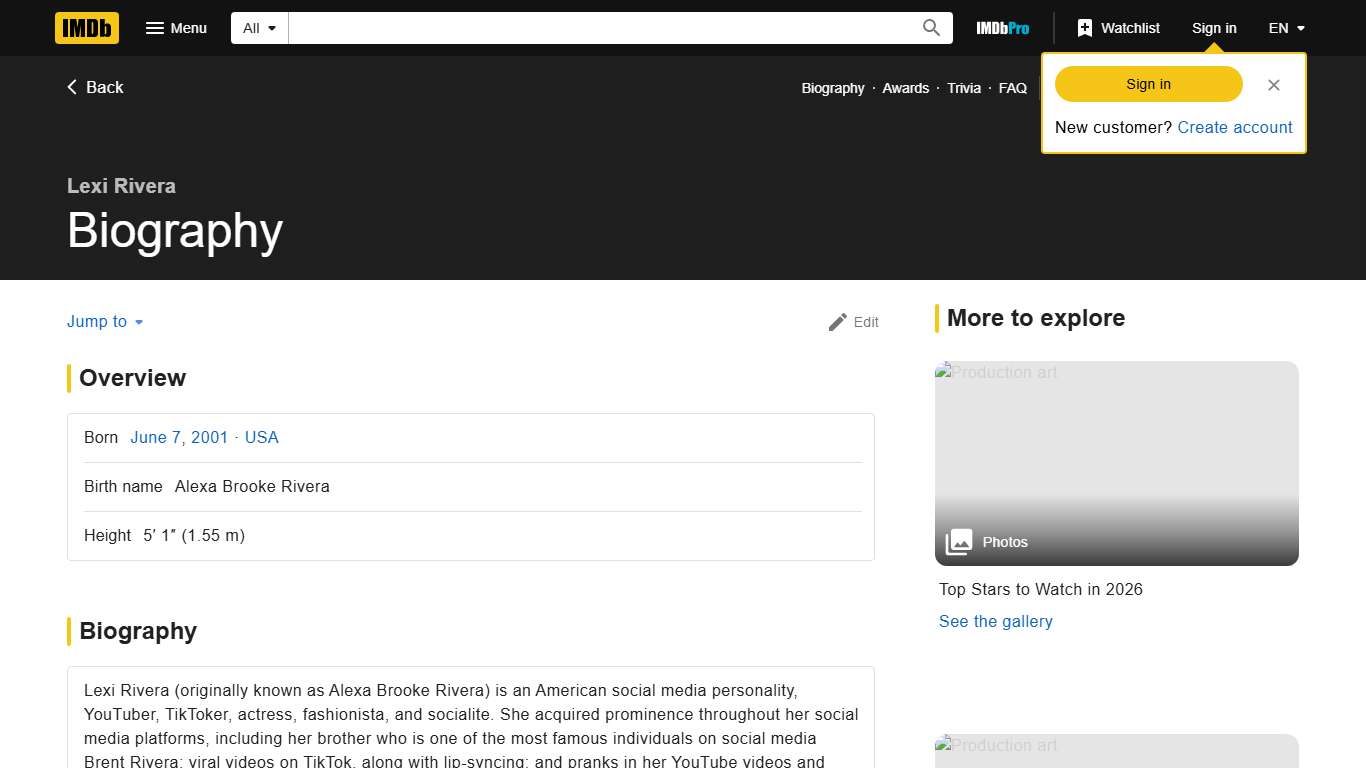Viewport: 1366px width, 768px height.
Task: Click the Create account link
Action: 1235,127
